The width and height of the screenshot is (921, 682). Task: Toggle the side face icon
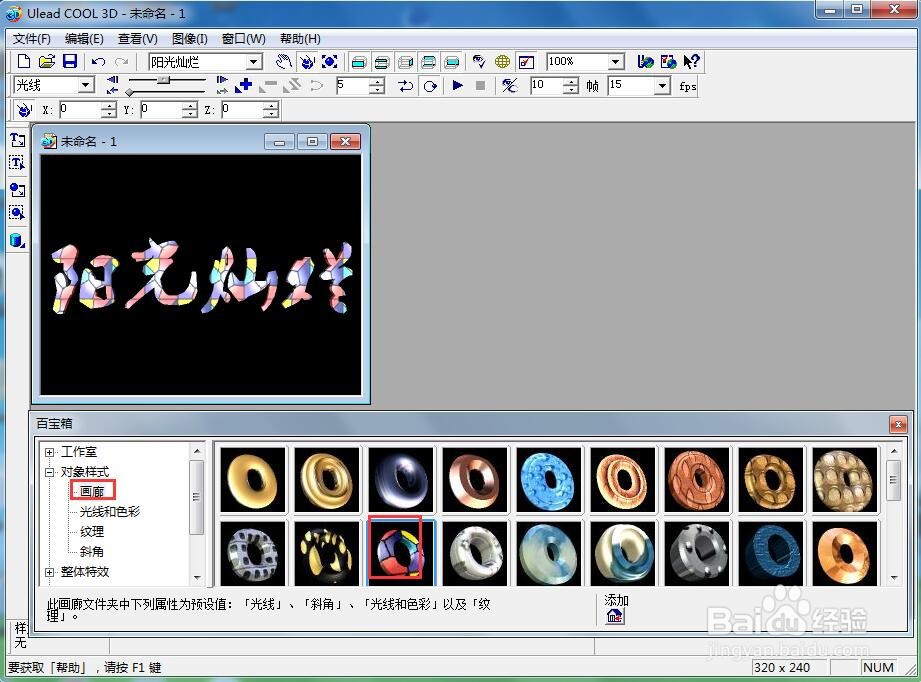click(x=405, y=62)
